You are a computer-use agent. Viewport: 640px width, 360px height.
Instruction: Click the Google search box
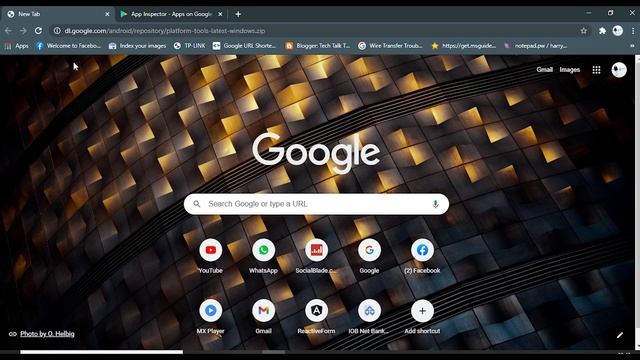point(316,204)
